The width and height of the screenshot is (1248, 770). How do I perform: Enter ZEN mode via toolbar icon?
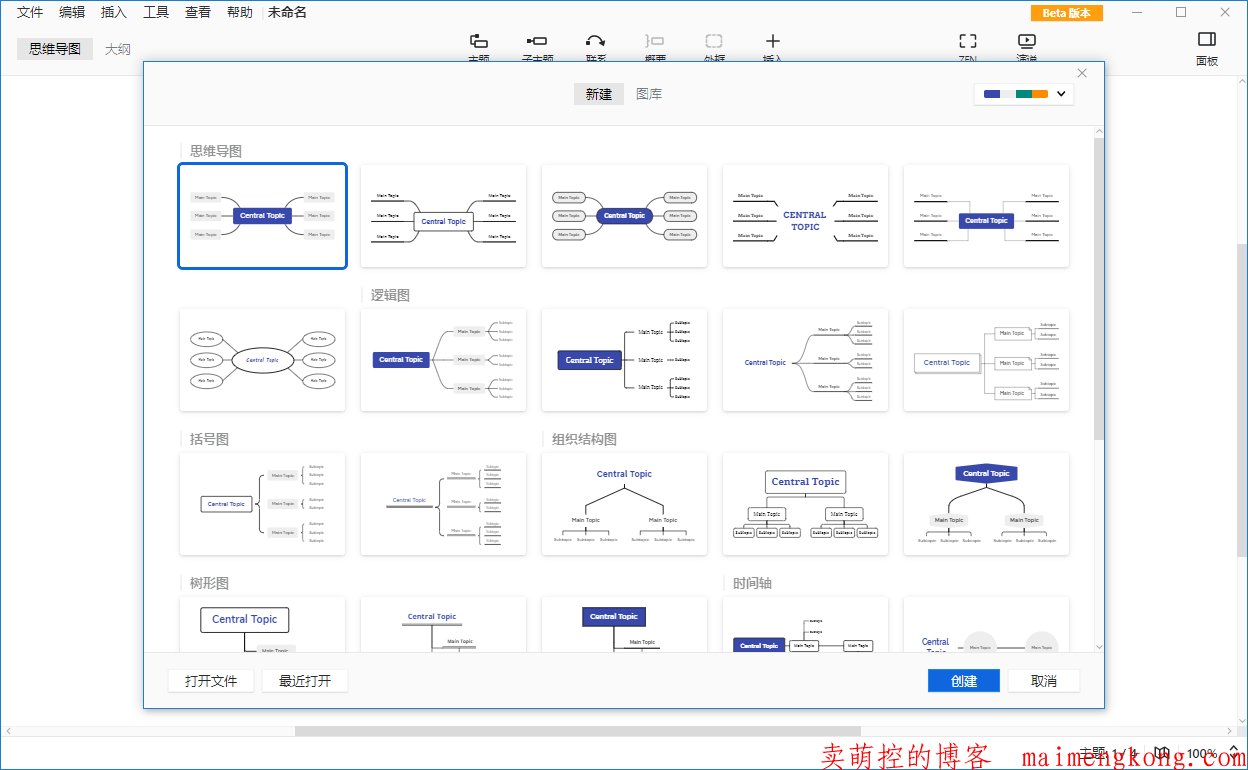tap(967, 42)
